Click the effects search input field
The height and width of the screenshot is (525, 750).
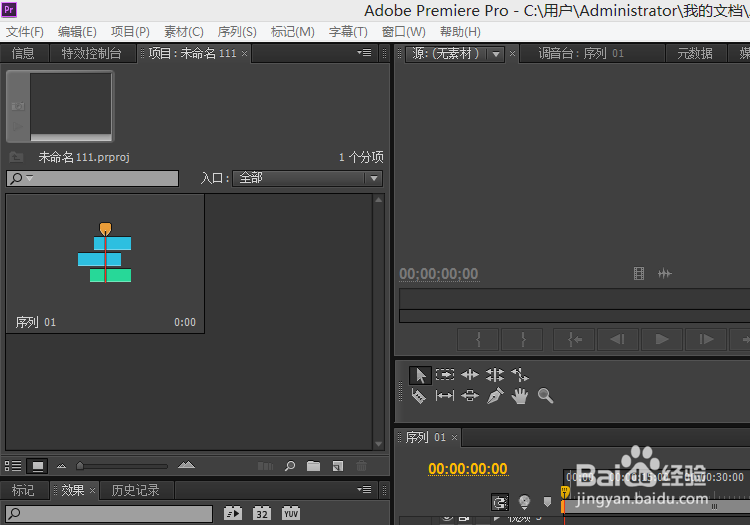point(110,514)
